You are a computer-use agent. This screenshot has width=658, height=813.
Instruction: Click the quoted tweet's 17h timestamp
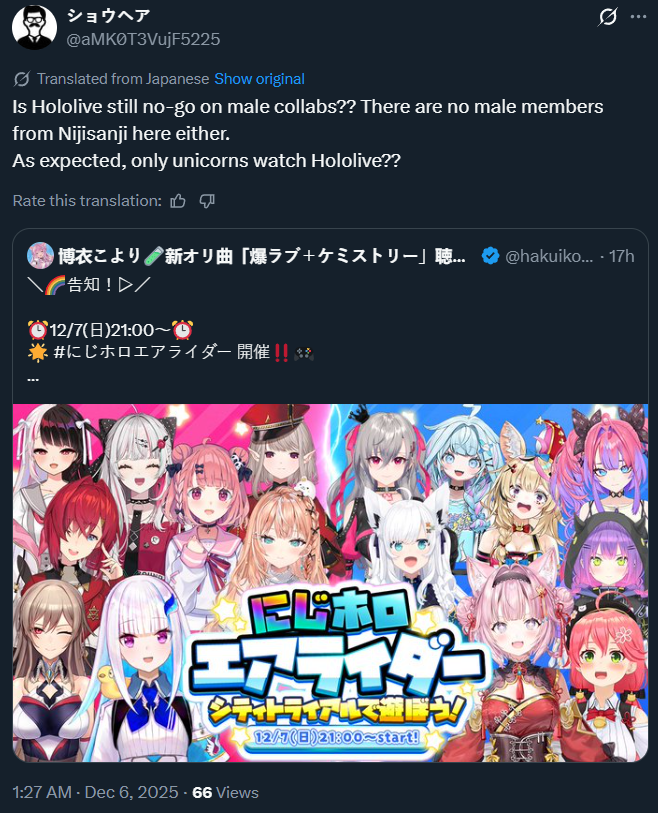click(621, 256)
